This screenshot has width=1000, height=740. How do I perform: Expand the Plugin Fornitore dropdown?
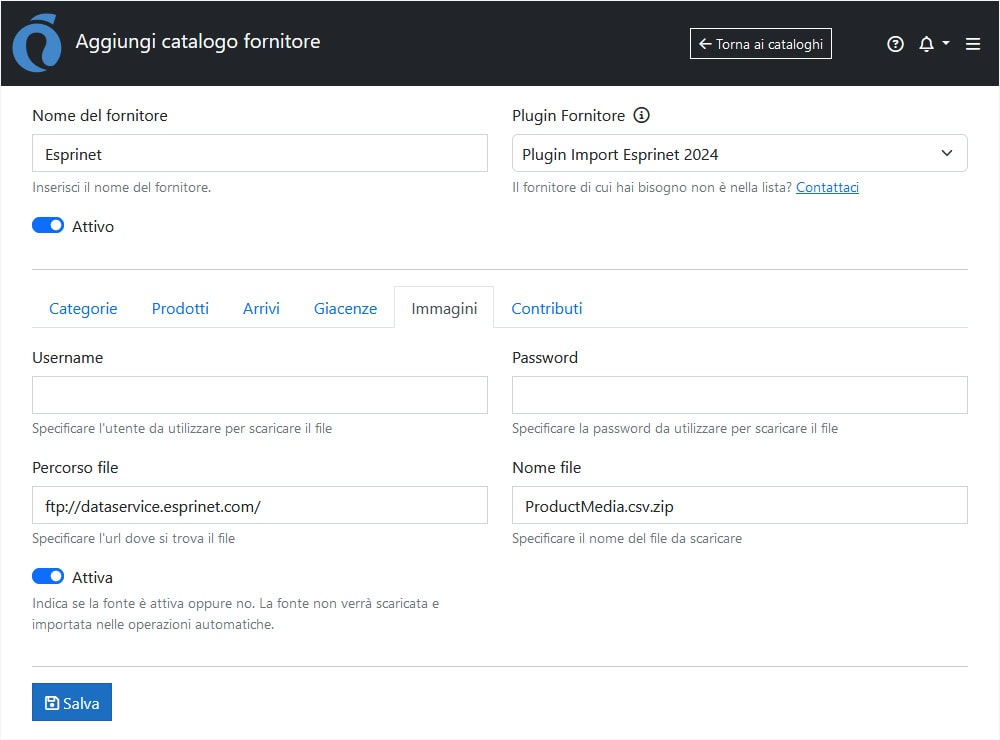tap(739, 154)
